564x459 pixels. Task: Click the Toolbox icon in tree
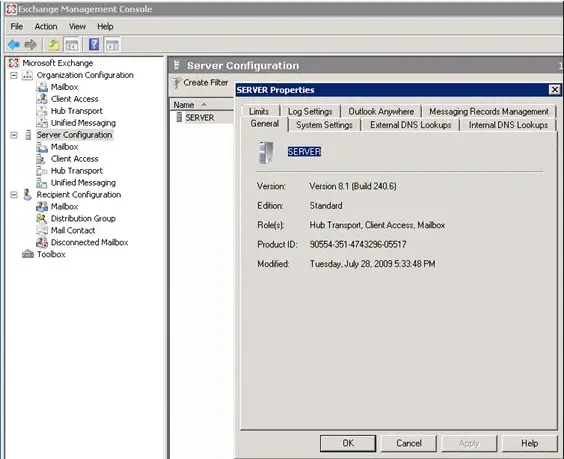(28, 254)
